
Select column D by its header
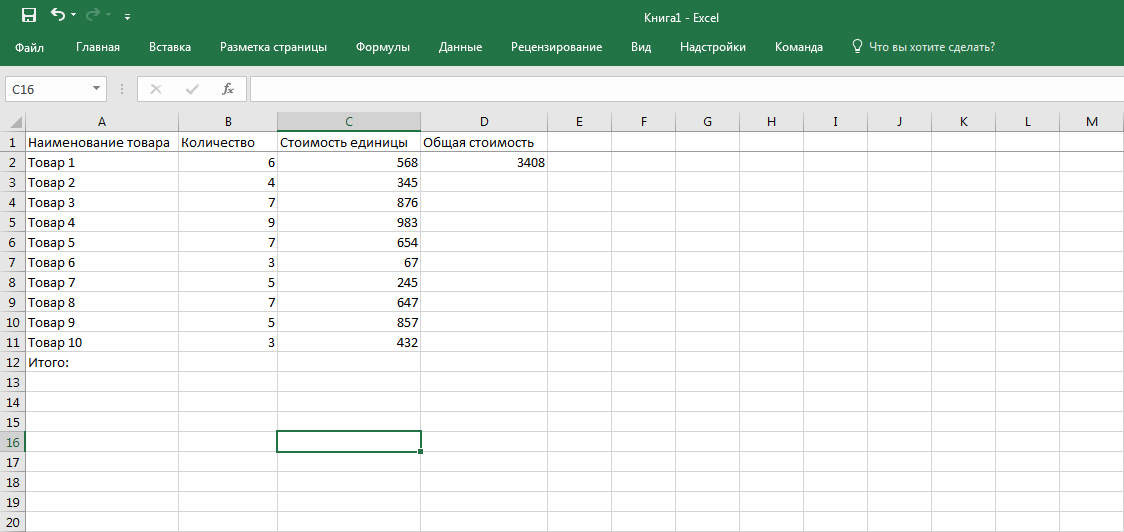tap(484, 122)
